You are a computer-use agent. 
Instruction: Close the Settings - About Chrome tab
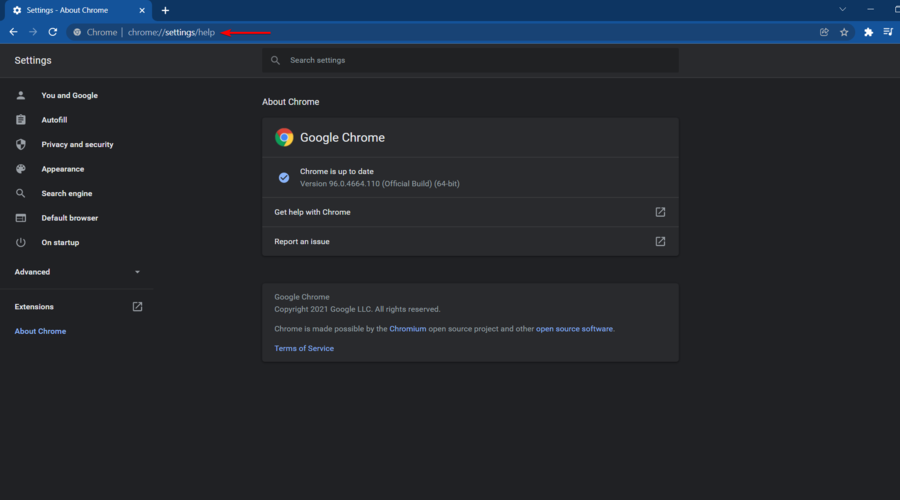tap(142, 10)
